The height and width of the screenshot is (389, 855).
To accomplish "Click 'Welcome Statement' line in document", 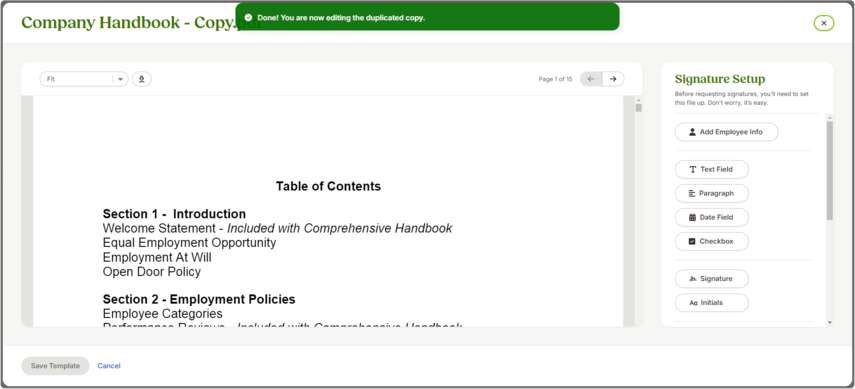I will pos(277,228).
